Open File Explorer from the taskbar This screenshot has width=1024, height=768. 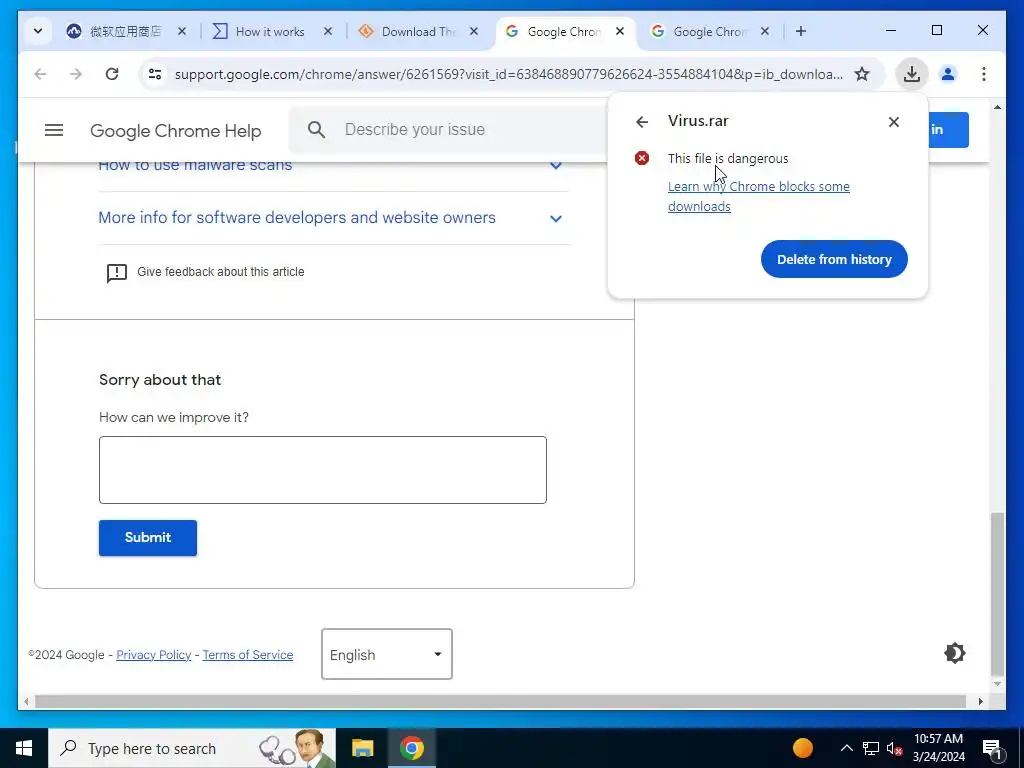(362, 748)
